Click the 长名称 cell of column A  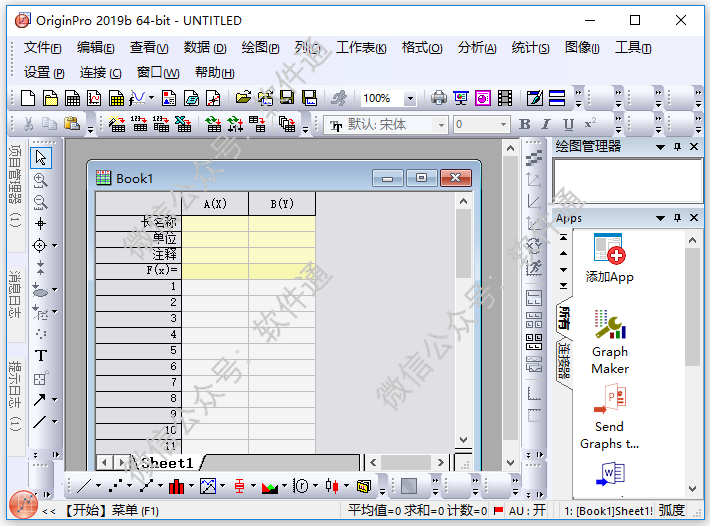pos(215,223)
